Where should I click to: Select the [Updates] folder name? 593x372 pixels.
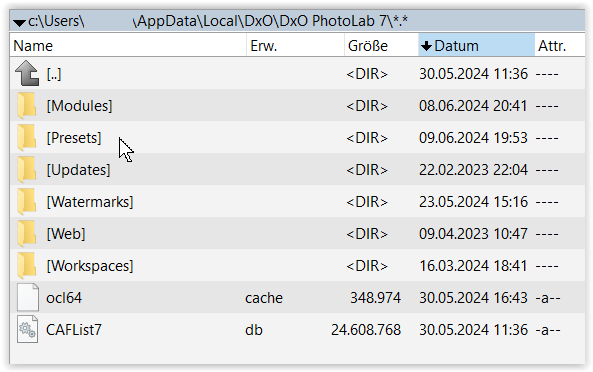(x=78, y=170)
